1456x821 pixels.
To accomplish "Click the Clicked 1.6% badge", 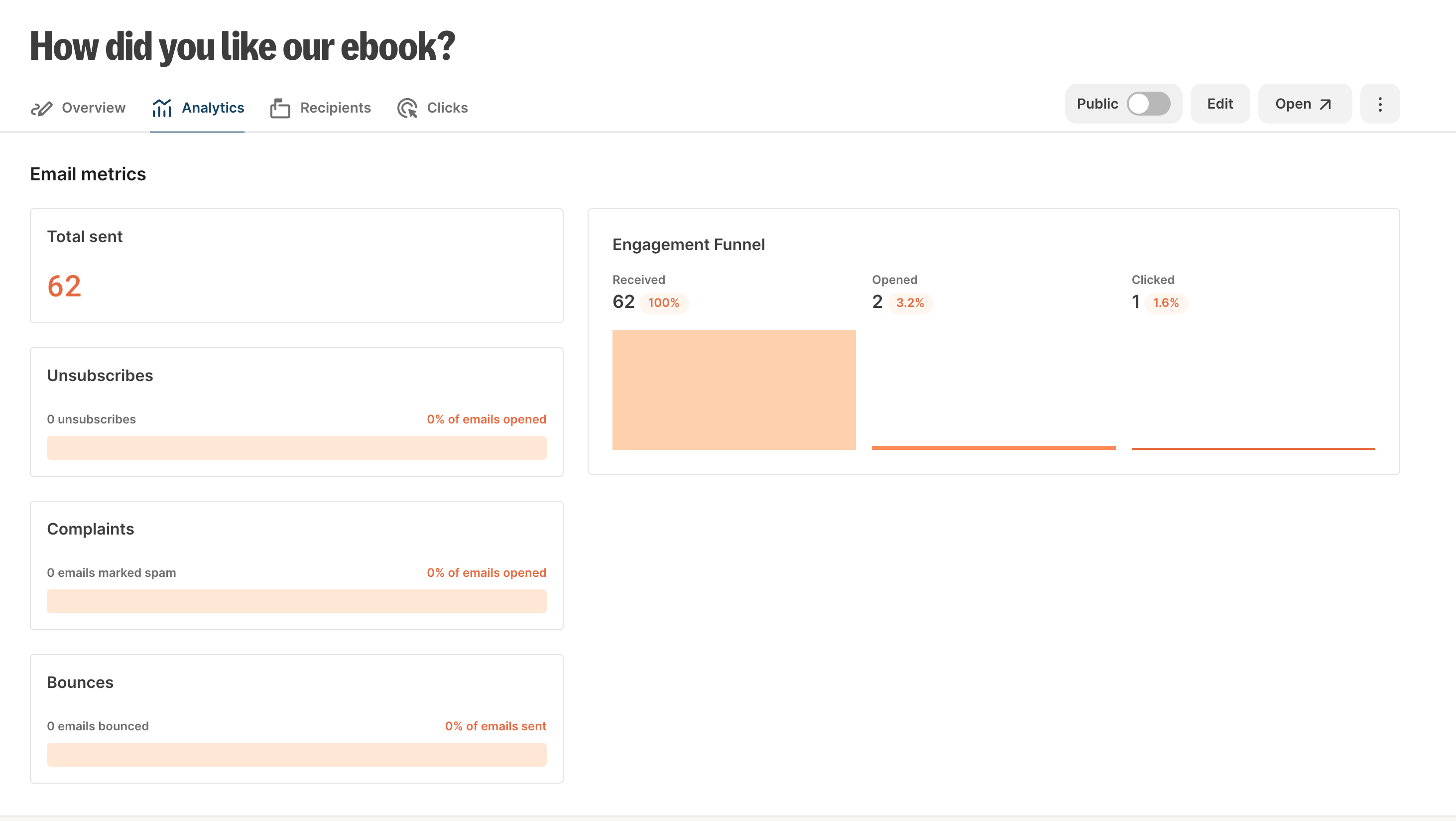I will point(1166,303).
